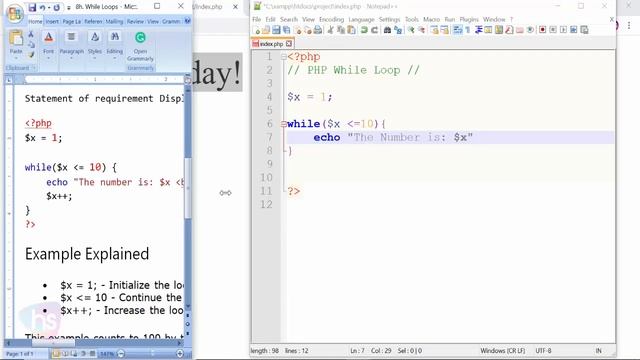This screenshot has width=640, height=360.
Task: Open the Page Layout ribbon tab
Action: pyautogui.click(x=71, y=21)
